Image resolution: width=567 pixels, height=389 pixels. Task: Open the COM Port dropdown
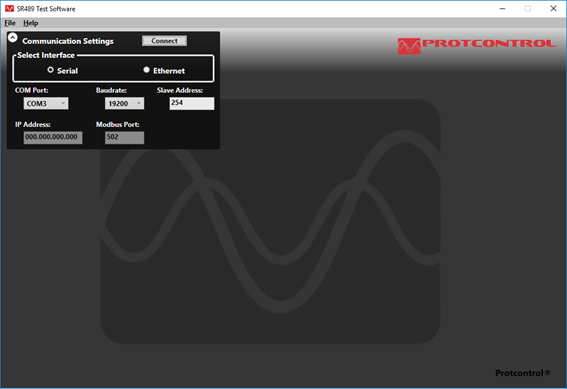(46, 103)
